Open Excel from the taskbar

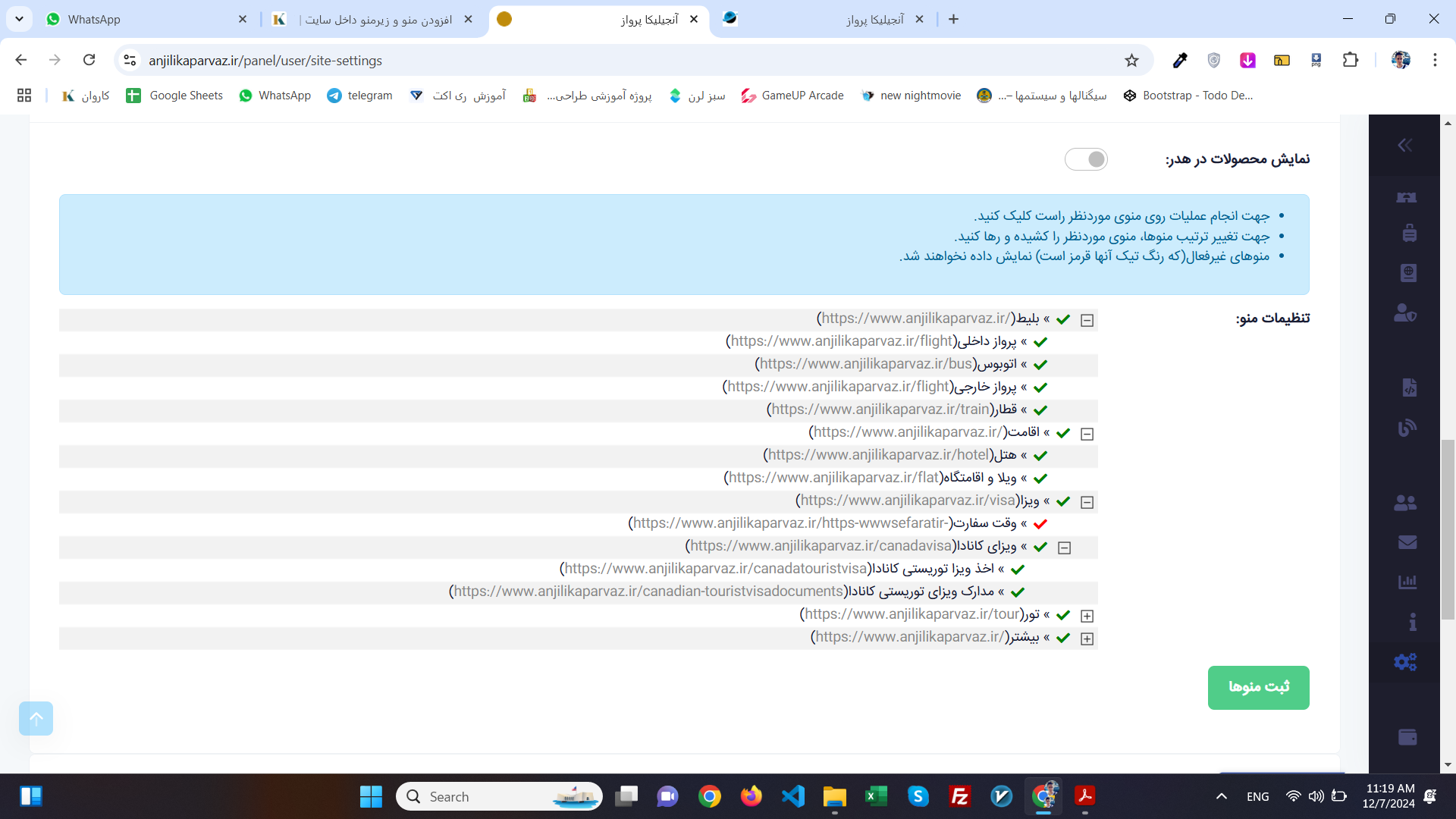[877, 796]
